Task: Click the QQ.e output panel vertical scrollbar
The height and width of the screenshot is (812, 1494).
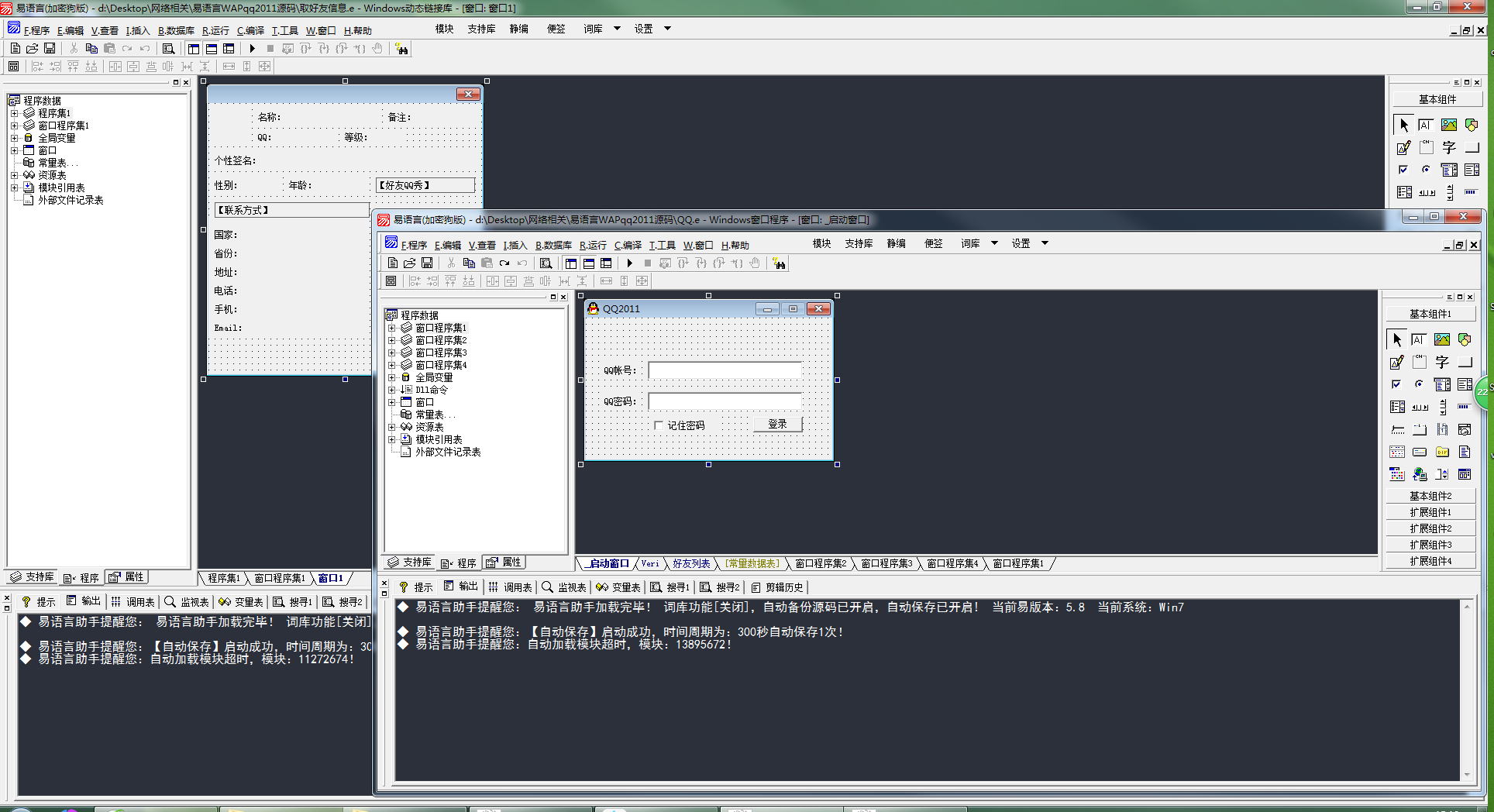Action: pos(1467,690)
